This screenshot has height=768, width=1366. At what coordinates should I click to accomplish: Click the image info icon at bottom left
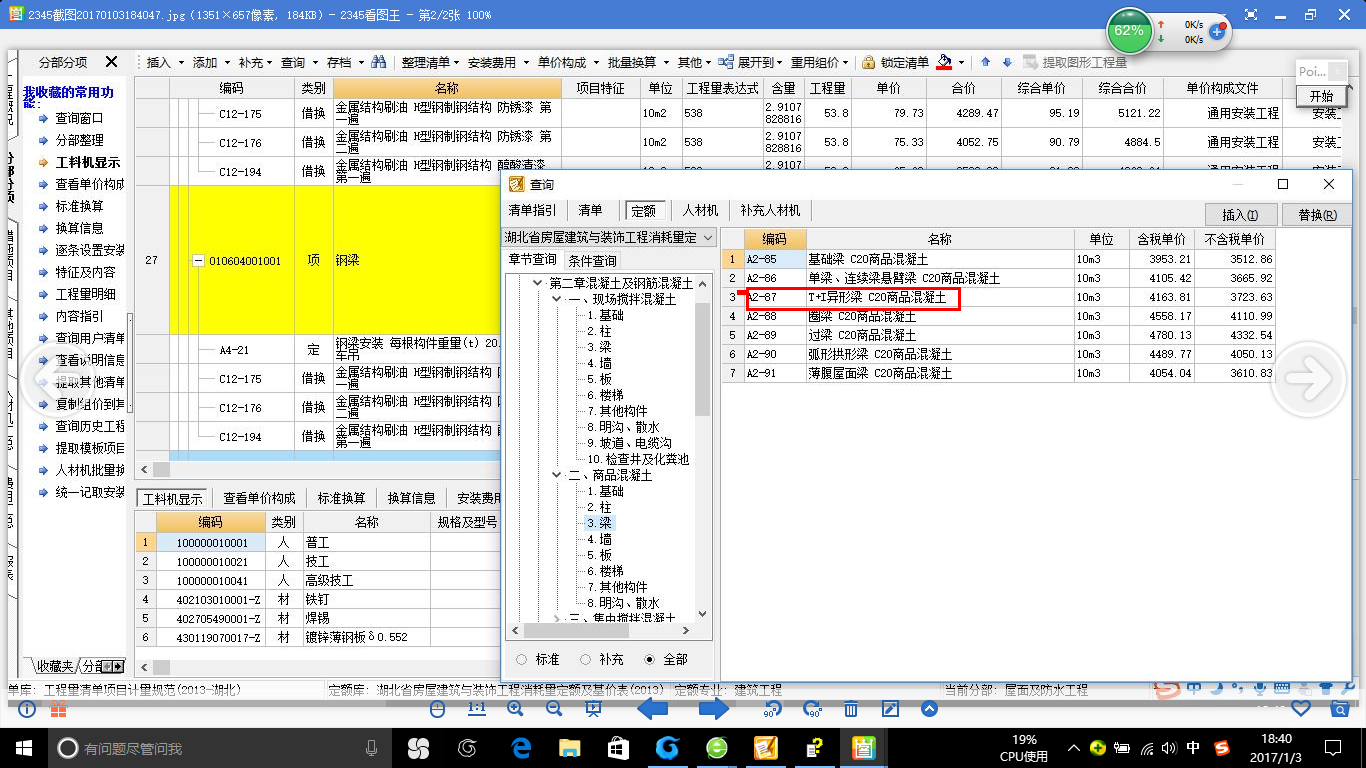27,709
